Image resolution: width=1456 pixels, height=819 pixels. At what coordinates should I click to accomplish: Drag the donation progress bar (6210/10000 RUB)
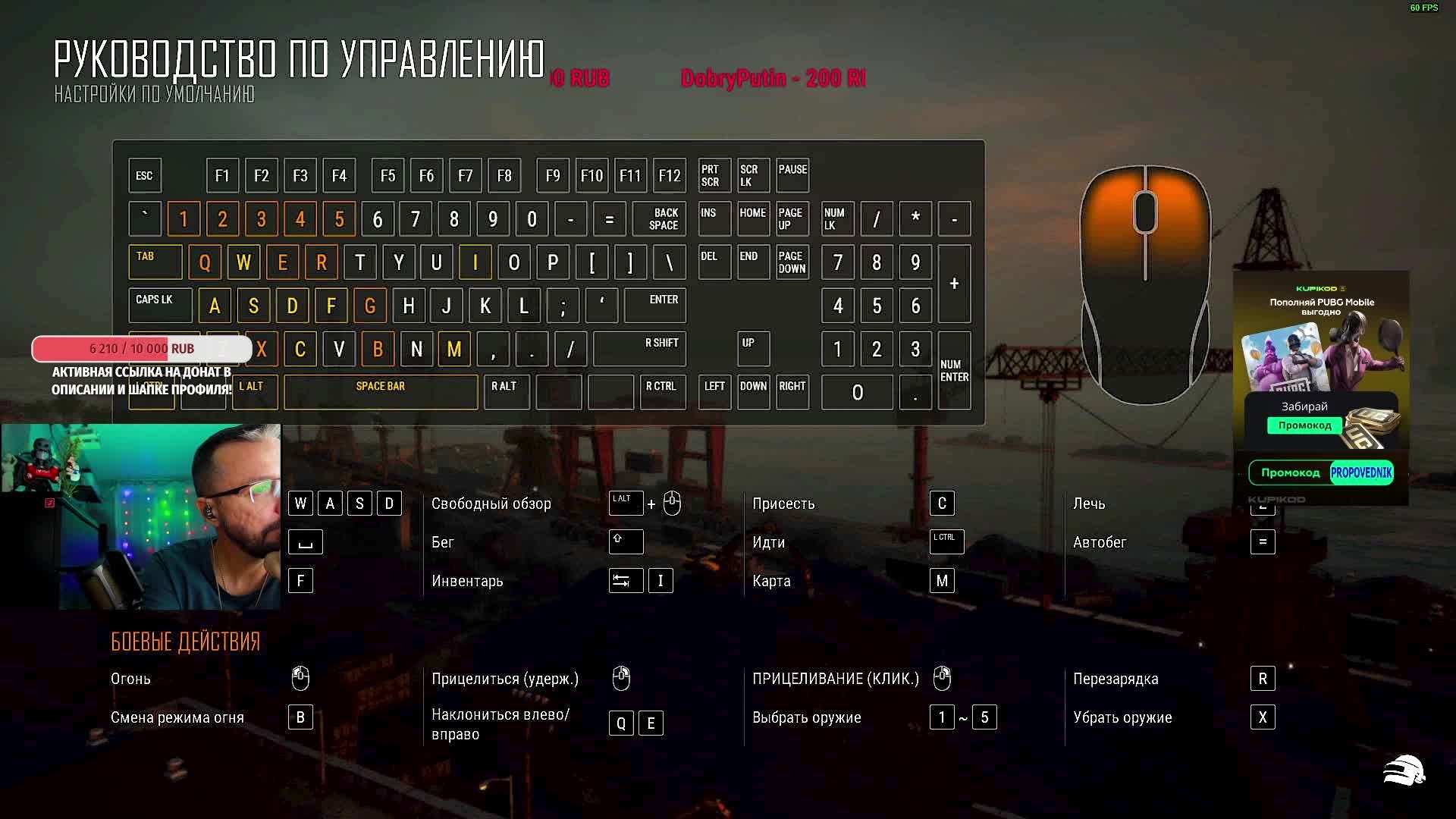(141, 348)
